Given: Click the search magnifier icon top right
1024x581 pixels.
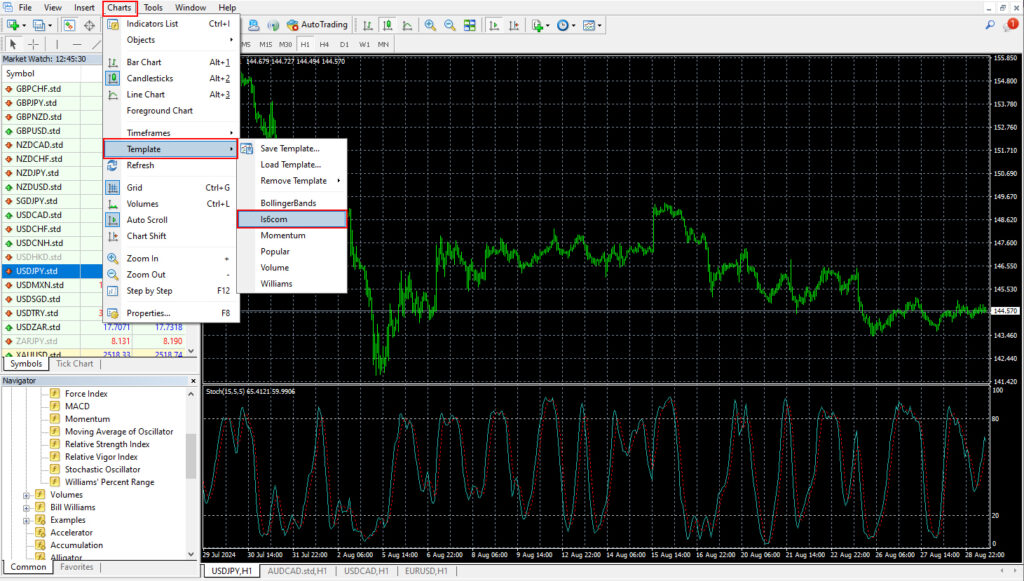Looking at the screenshot, I should [x=990, y=25].
